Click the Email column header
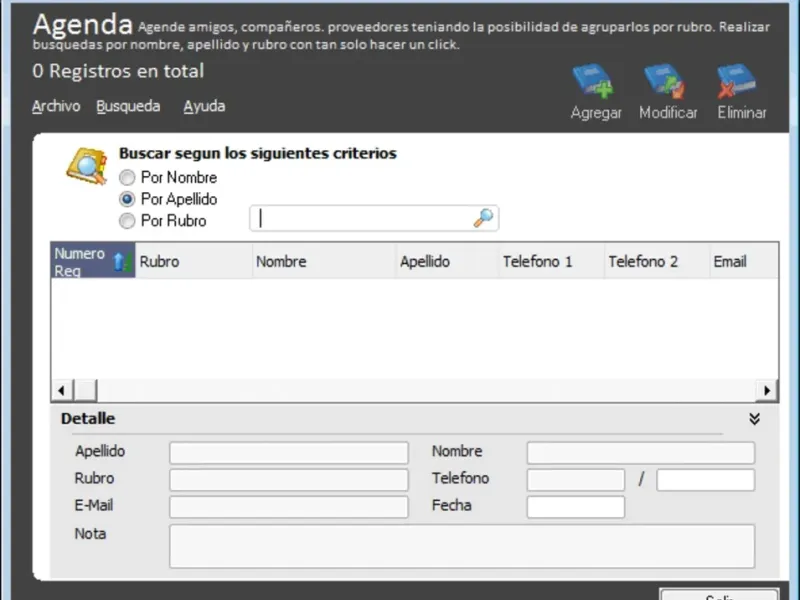 point(744,261)
